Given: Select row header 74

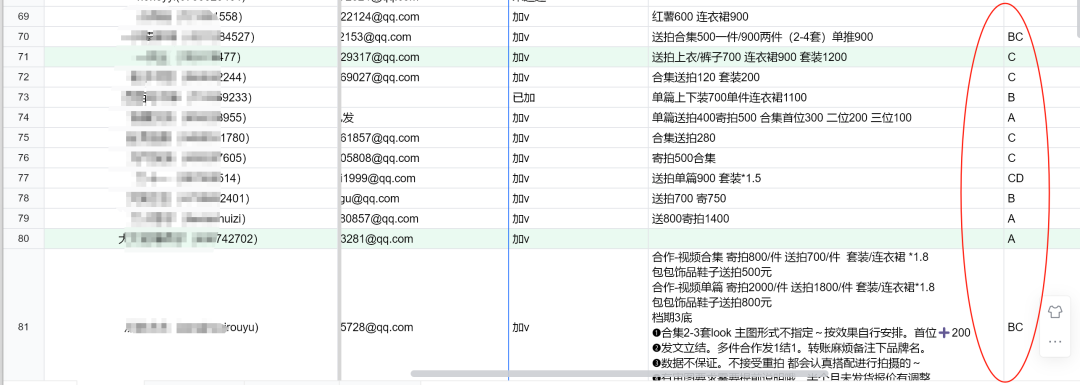Looking at the screenshot, I should (x=22, y=118).
